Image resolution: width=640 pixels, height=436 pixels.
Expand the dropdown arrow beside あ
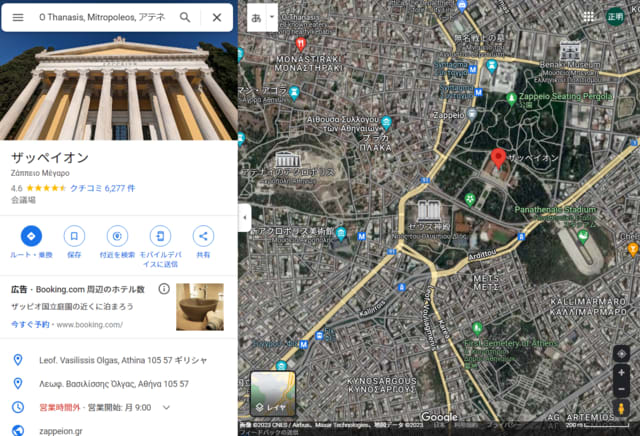click(x=272, y=18)
